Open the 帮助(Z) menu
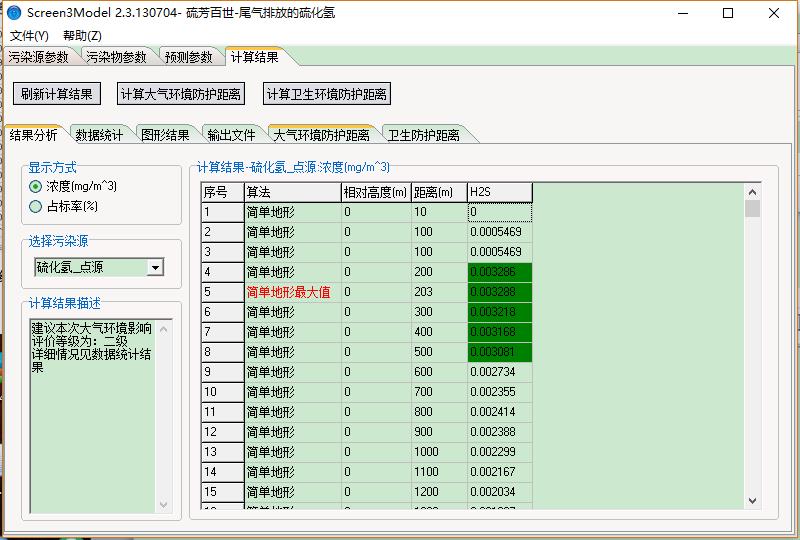The image size is (800, 540). point(82,36)
